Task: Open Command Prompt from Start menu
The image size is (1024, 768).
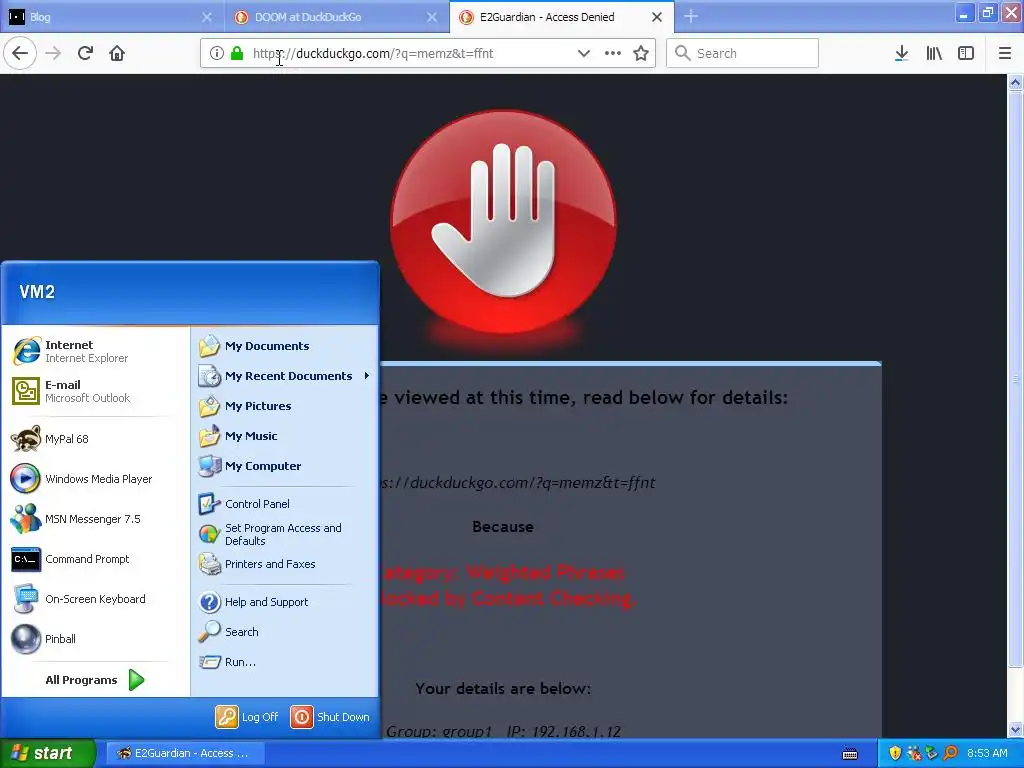Action: tap(95, 559)
